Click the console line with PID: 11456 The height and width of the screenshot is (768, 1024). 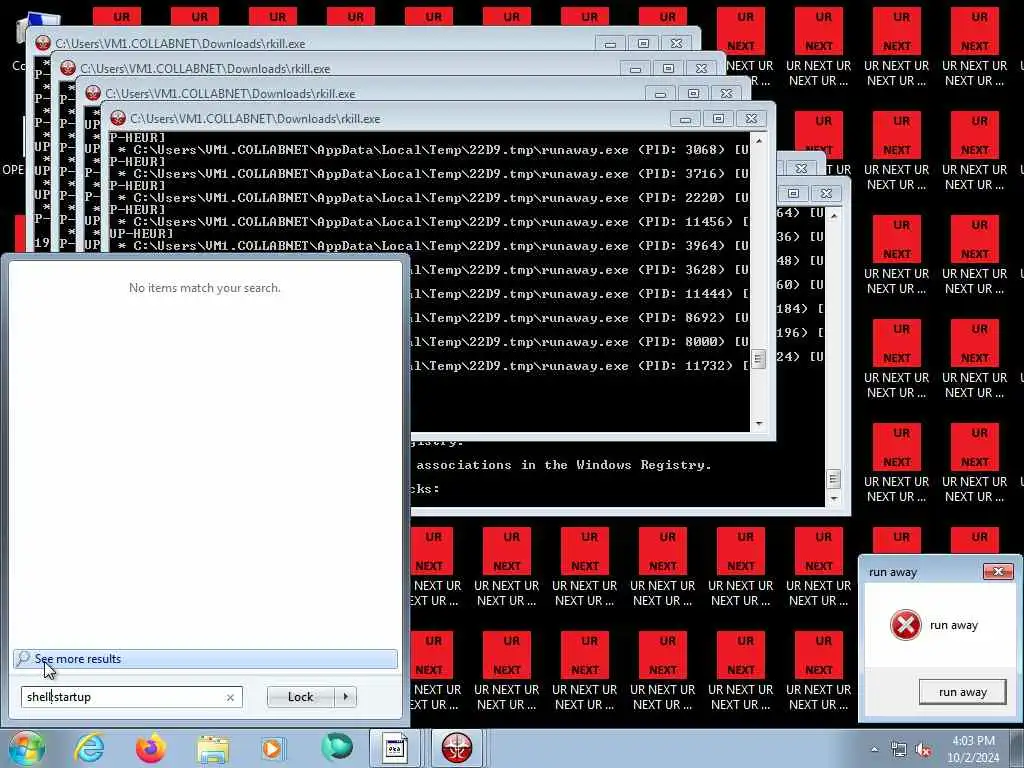point(429,222)
